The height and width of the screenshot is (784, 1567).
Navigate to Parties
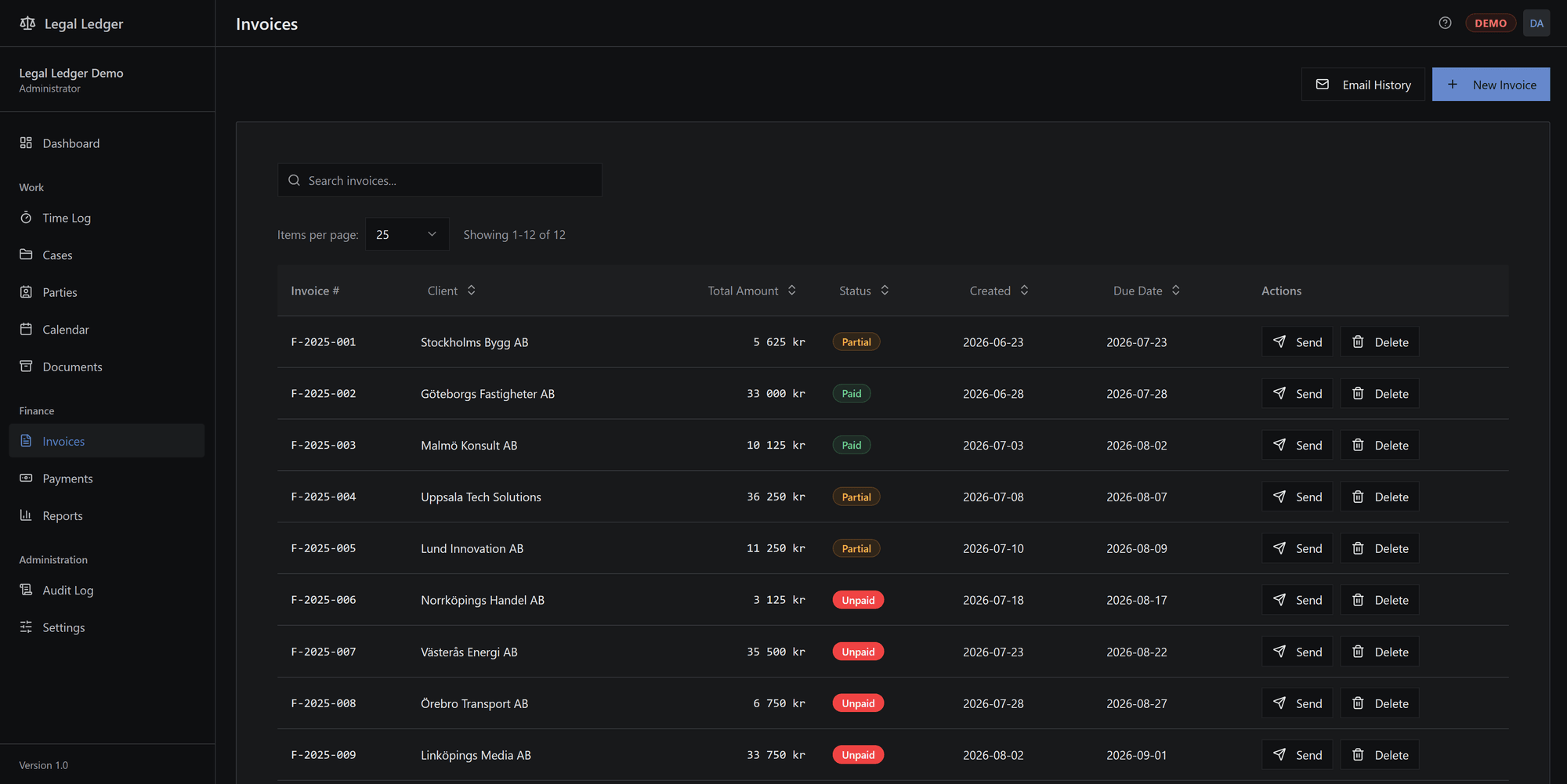(107, 292)
